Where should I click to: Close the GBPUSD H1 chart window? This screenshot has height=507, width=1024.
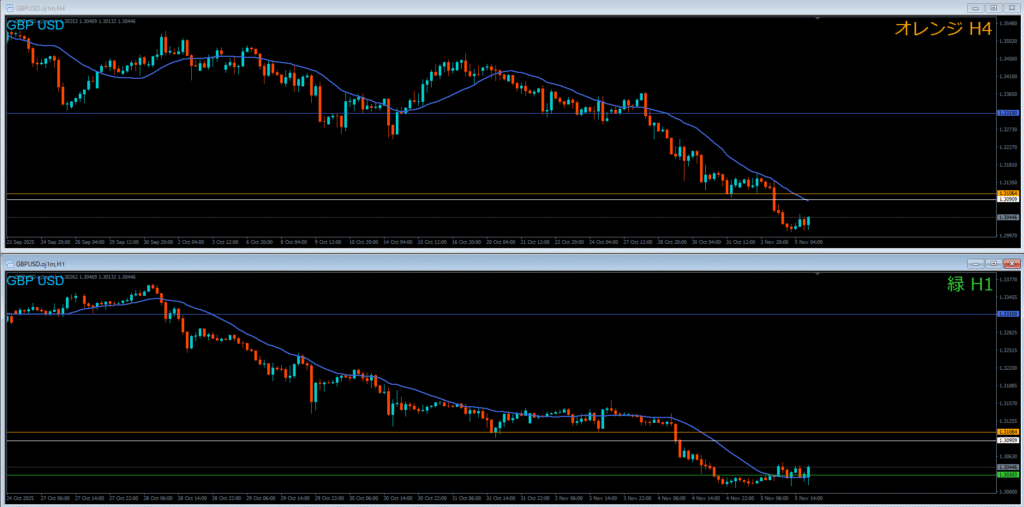click(x=1011, y=263)
